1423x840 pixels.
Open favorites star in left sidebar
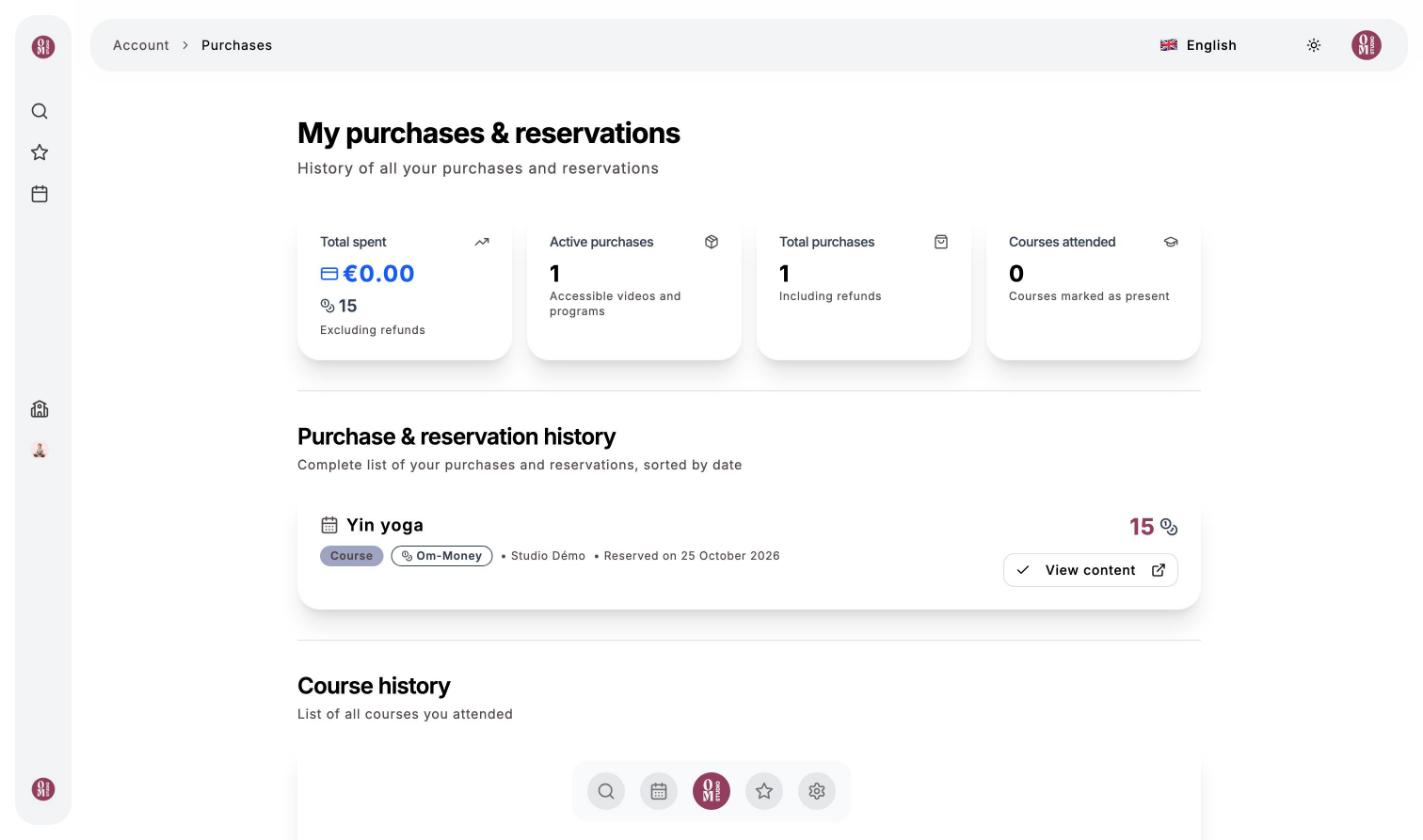[40, 152]
